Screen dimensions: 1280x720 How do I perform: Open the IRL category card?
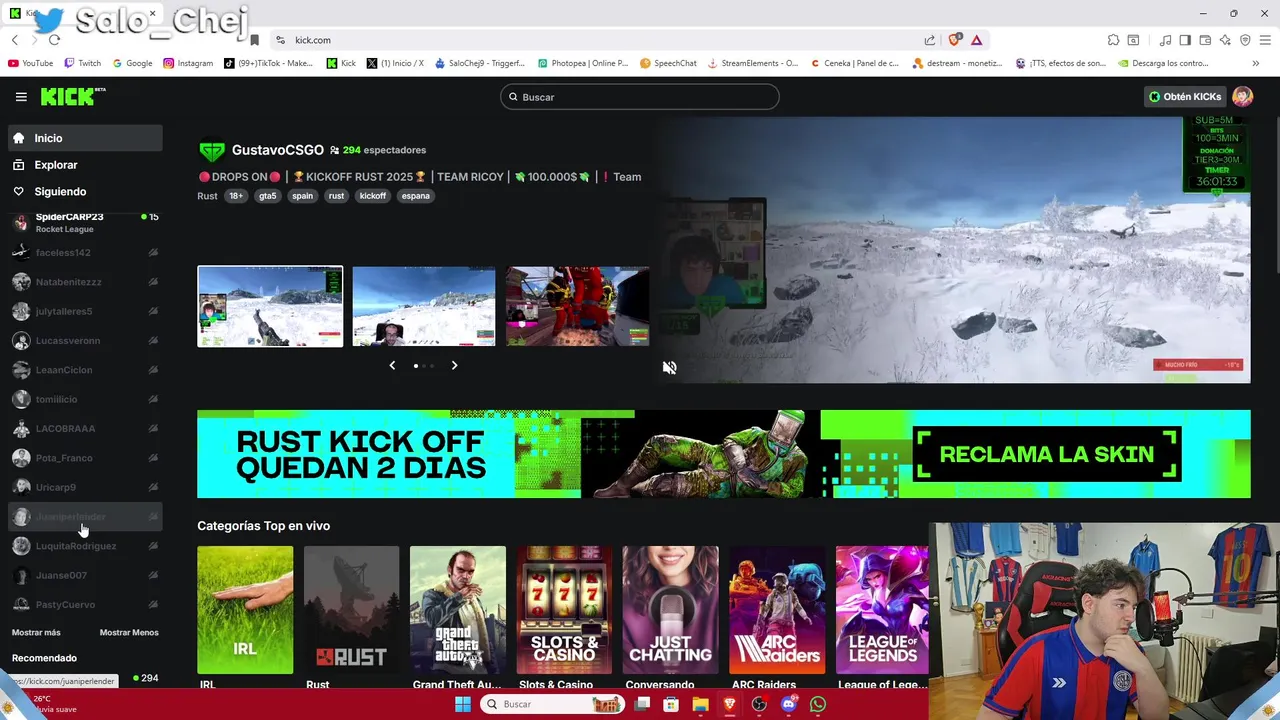pyautogui.click(x=245, y=610)
